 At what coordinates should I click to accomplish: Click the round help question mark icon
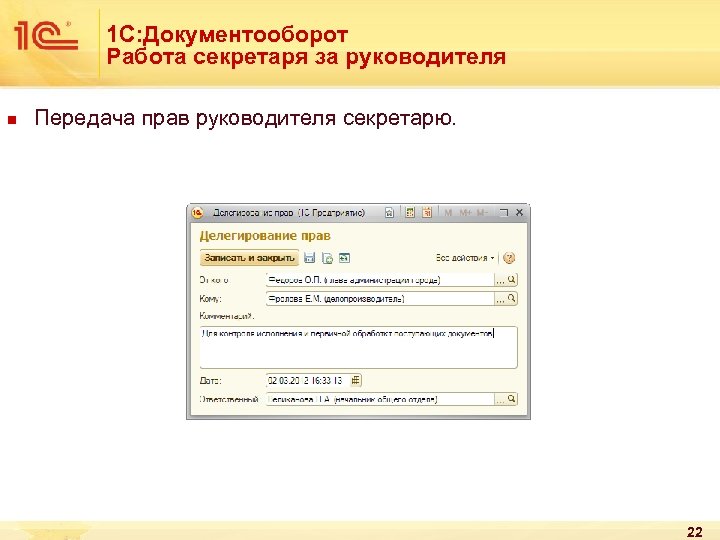click(x=509, y=258)
